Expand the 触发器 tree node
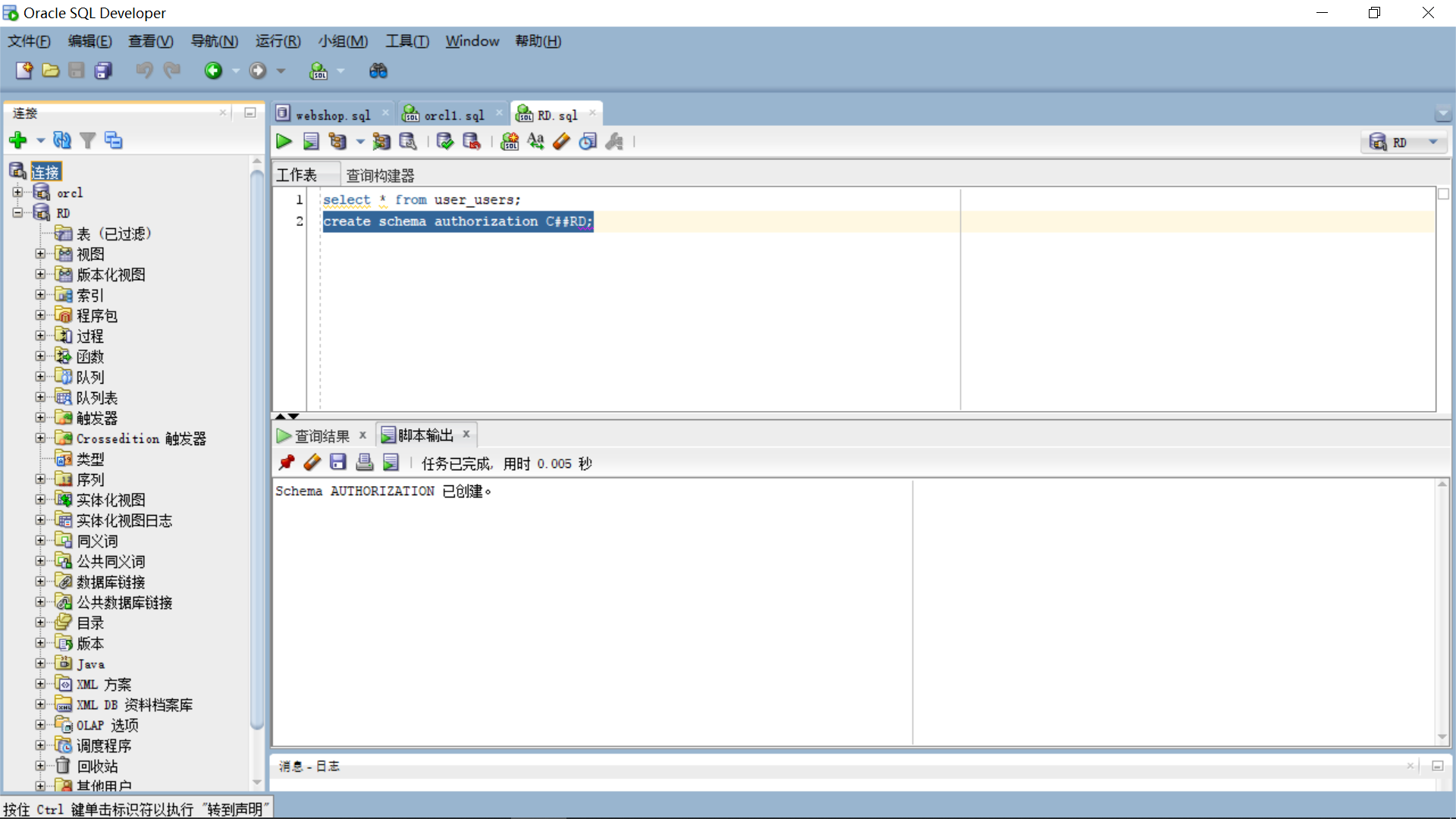 [x=41, y=418]
